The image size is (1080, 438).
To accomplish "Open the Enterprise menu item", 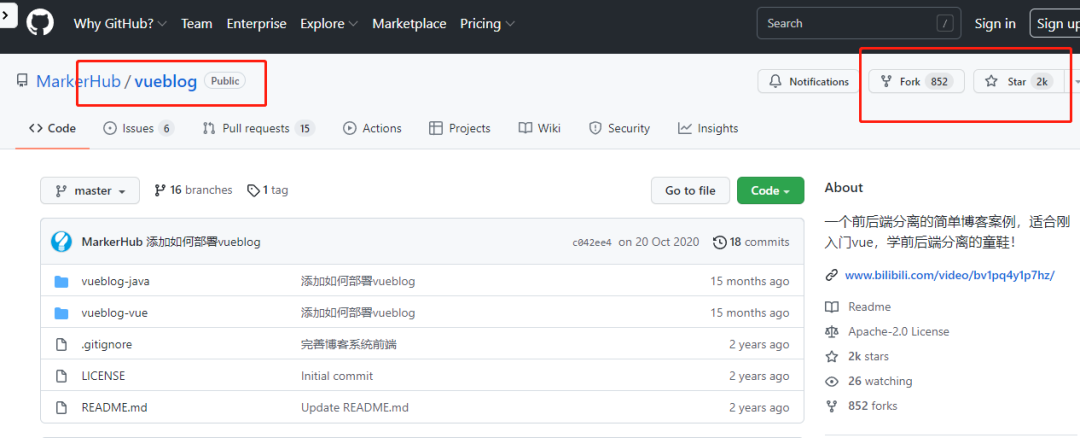I will coord(256,23).
